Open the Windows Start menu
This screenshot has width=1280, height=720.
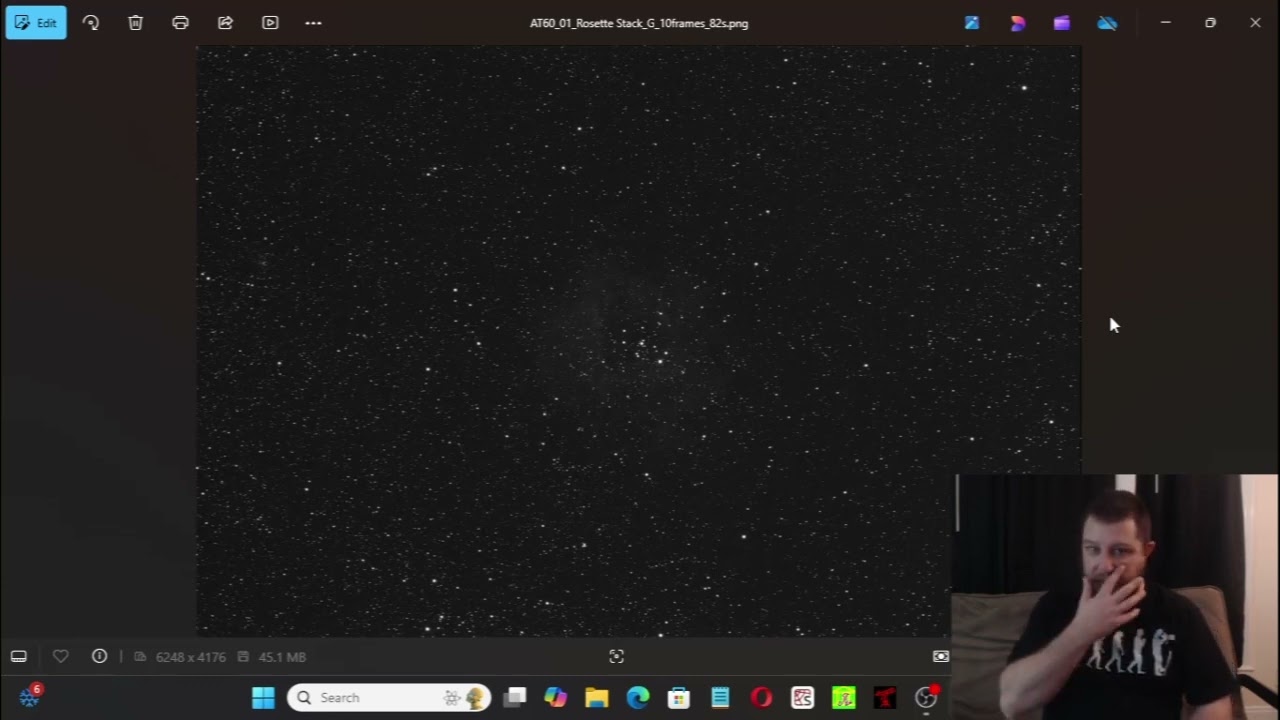click(263, 698)
